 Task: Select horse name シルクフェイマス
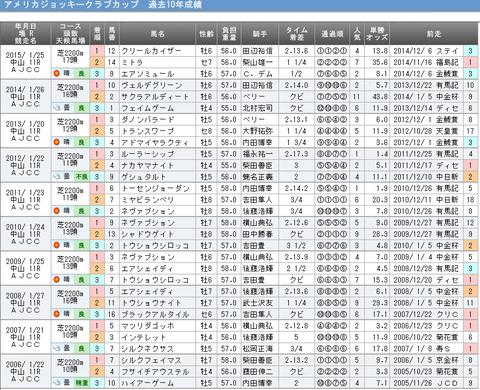151,360
